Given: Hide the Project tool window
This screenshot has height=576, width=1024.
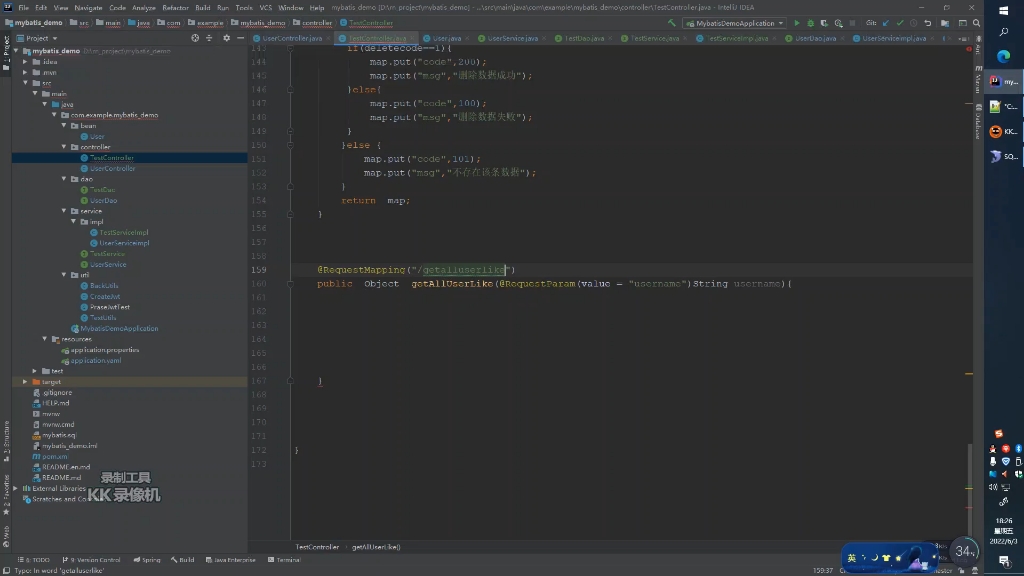Looking at the screenshot, I should point(240,38).
